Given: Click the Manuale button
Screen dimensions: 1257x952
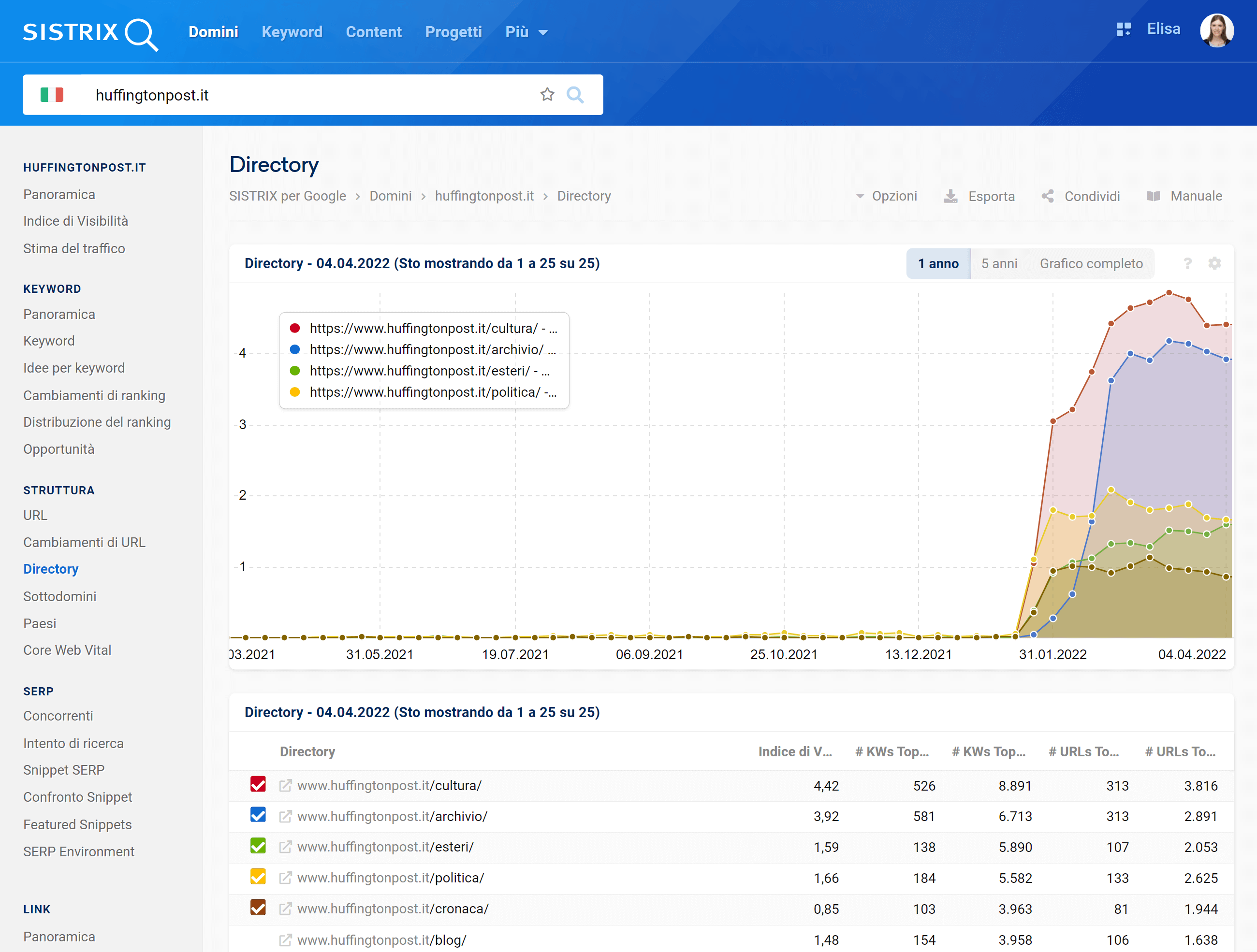Looking at the screenshot, I should point(1184,197).
